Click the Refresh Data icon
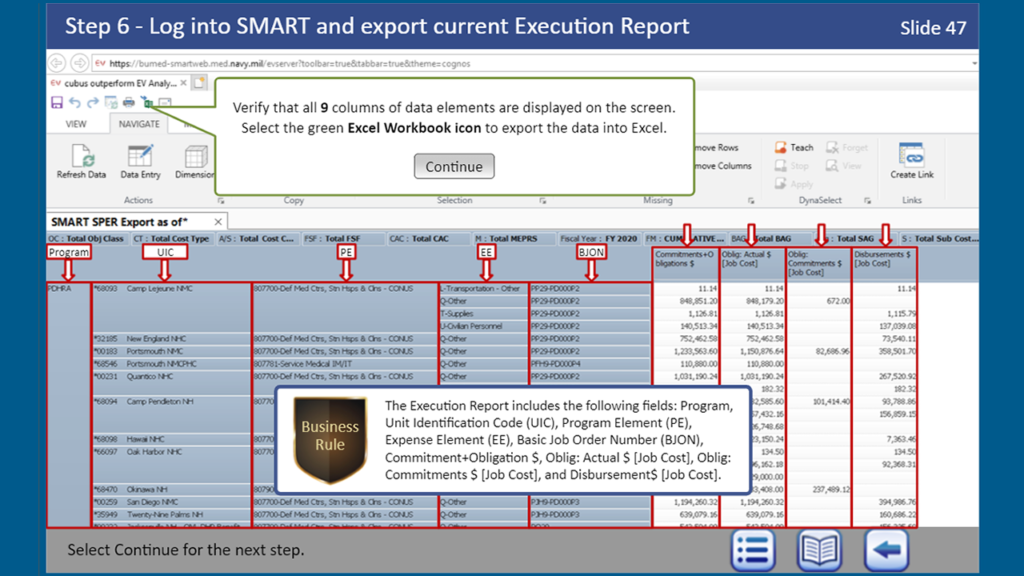Image resolution: width=1024 pixels, height=576 pixels. tap(81, 161)
